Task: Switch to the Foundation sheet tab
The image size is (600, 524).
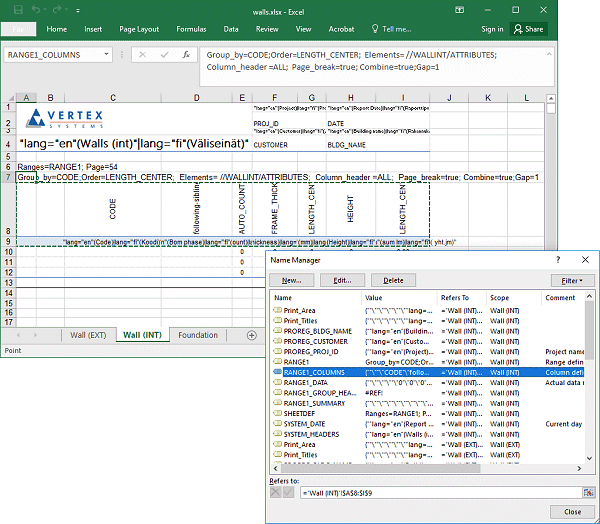Action: pyautogui.click(x=198, y=335)
